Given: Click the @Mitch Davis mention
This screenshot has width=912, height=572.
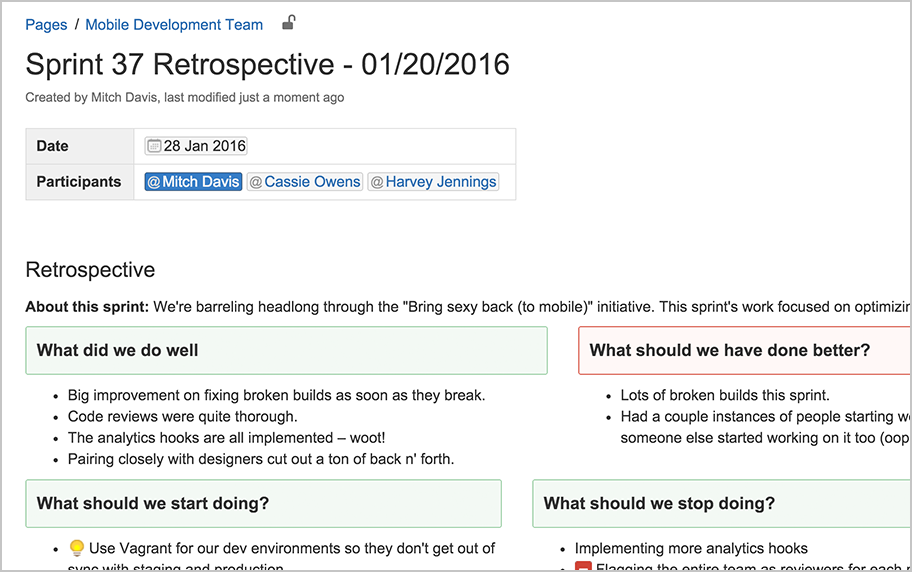Looking at the screenshot, I should pos(193,182).
